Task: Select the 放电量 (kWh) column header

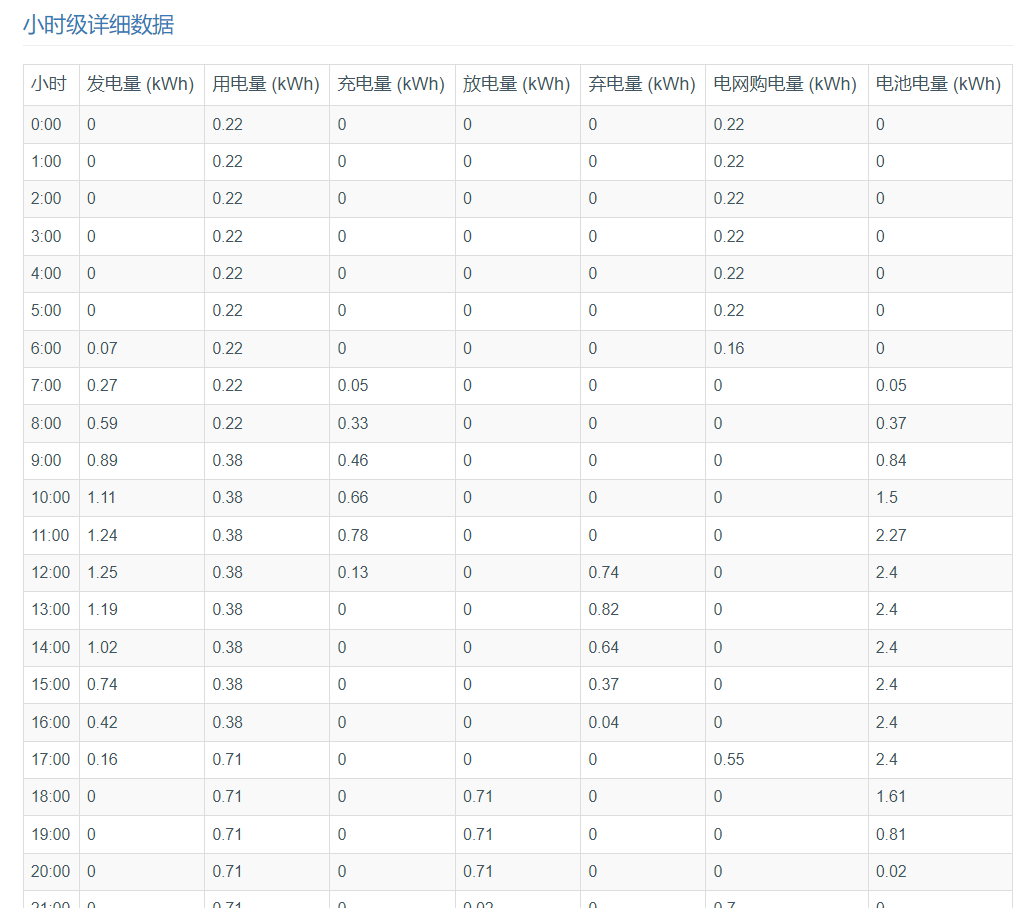Action: coord(516,84)
